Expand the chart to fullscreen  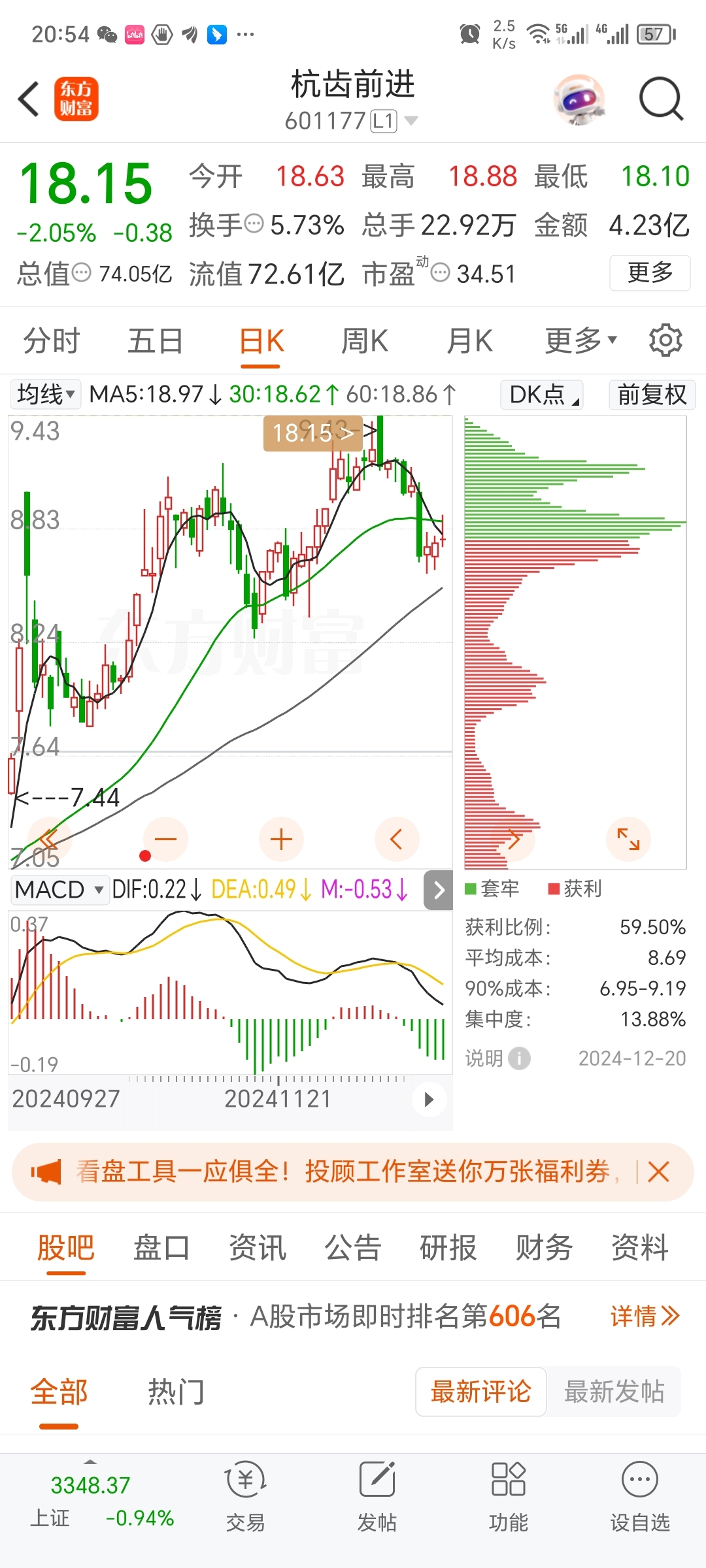628,840
